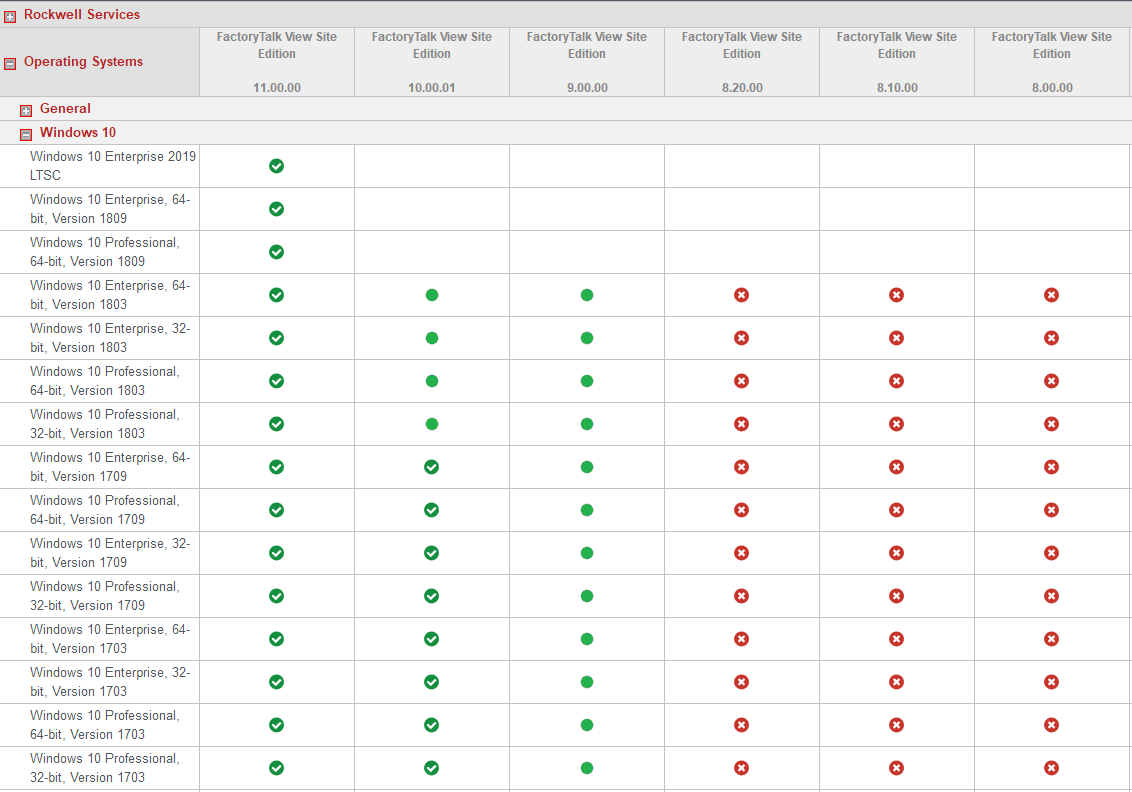Viewport: 1132px width, 792px height.
Task: Click green dot for Enterprise 64-bit 1709 under 9.00.00
Action: point(587,467)
